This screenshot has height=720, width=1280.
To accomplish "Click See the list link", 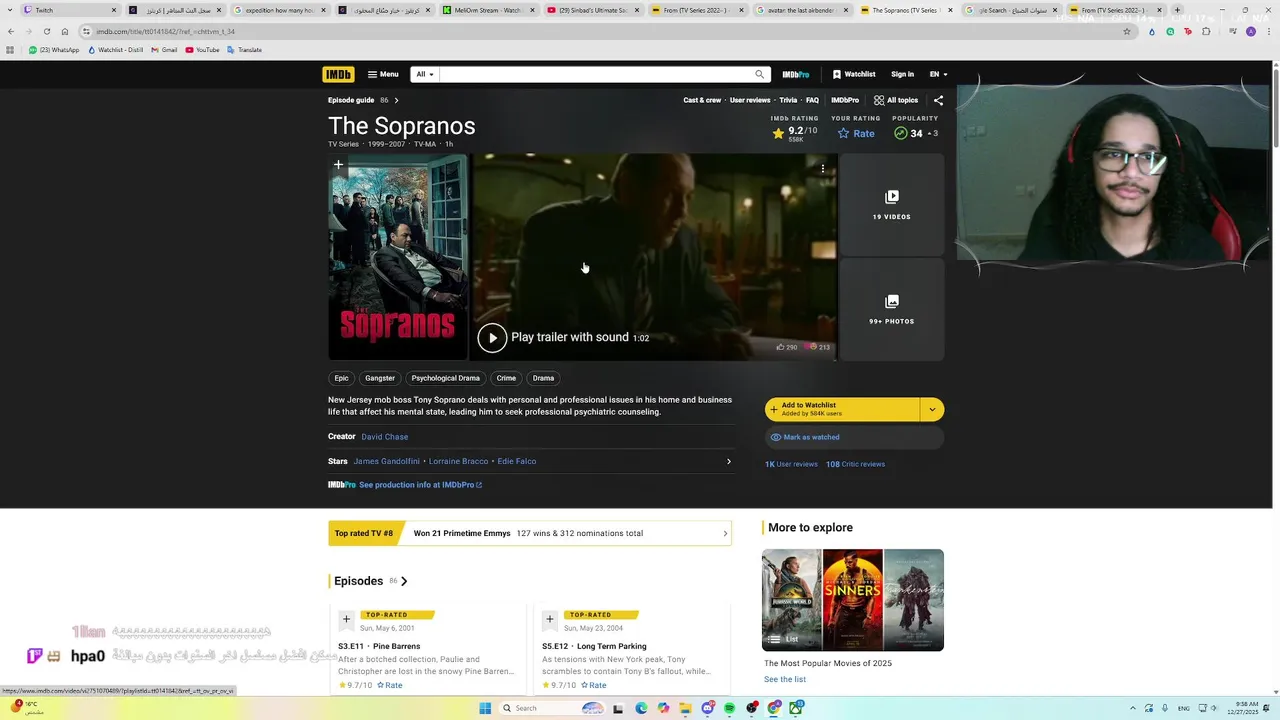I will pos(785,679).
